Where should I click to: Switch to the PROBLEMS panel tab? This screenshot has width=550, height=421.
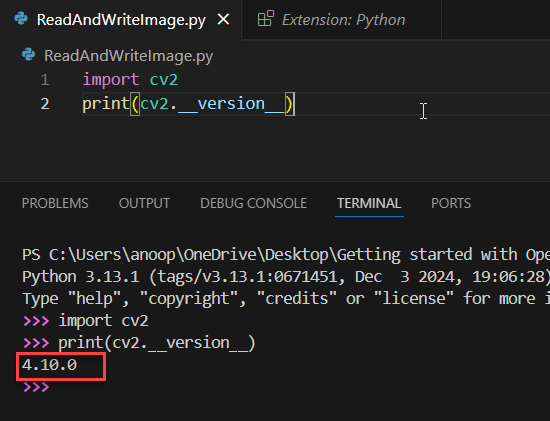coord(55,203)
